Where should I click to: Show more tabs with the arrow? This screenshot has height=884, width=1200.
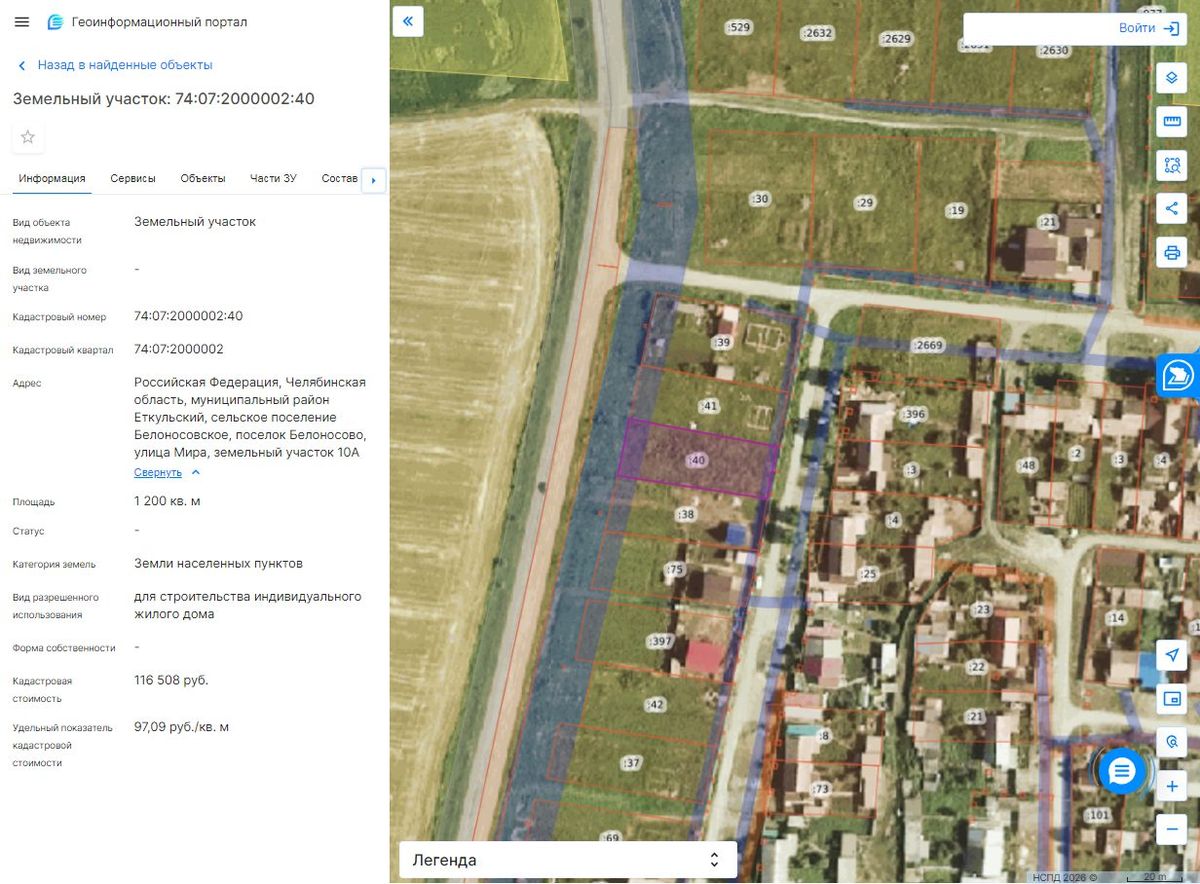coord(373,180)
